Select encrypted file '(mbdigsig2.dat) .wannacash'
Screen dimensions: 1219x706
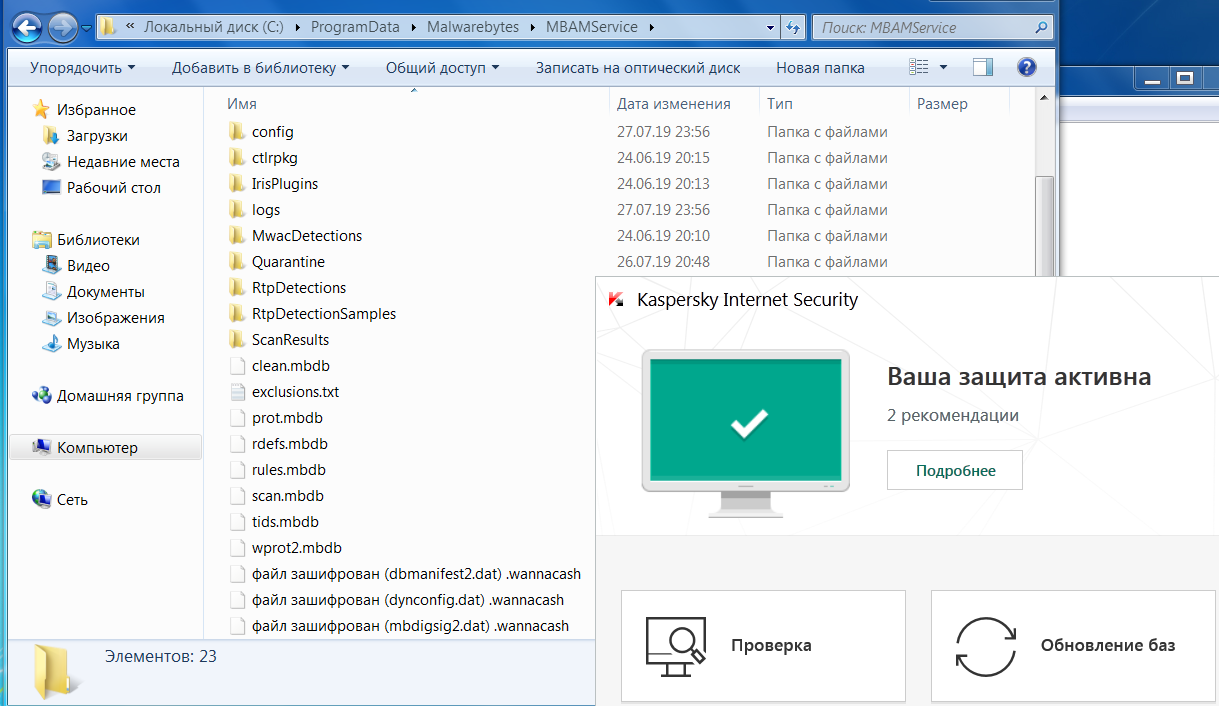pyautogui.click(x=410, y=626)
